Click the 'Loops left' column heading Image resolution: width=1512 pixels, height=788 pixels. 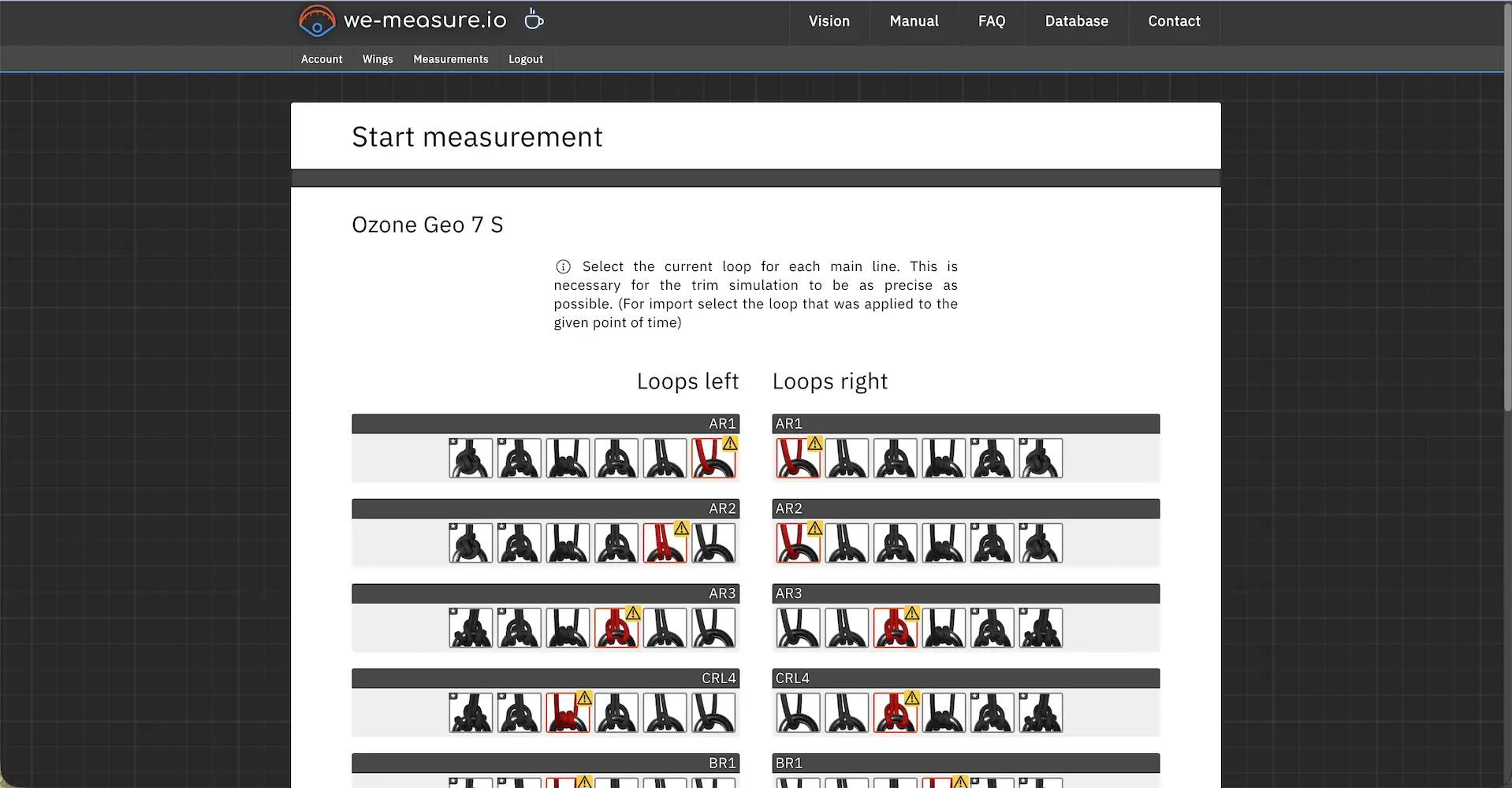click(687, 381)
